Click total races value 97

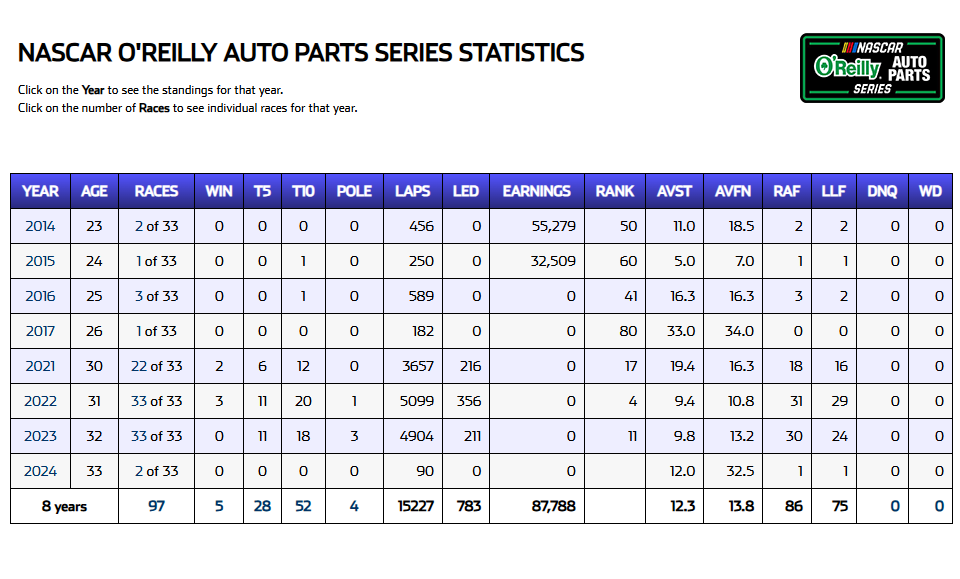[156, 506]
